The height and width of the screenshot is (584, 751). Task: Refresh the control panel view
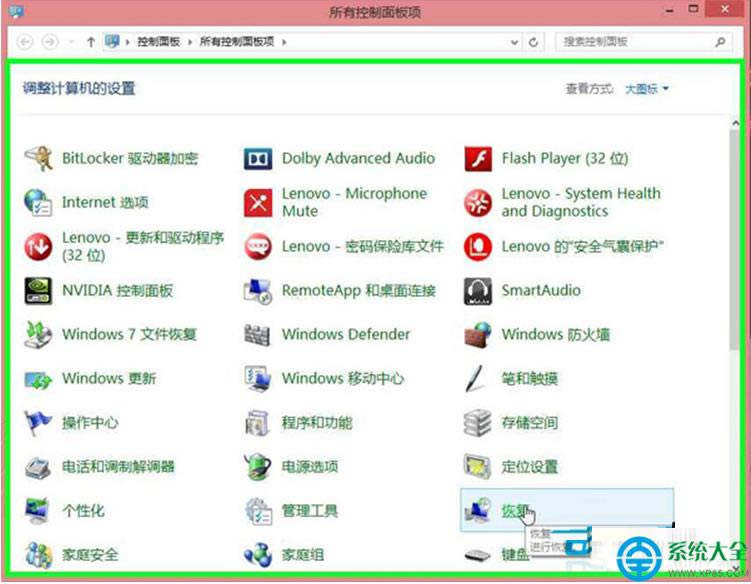pyautogui.click(x=533, y=42)
